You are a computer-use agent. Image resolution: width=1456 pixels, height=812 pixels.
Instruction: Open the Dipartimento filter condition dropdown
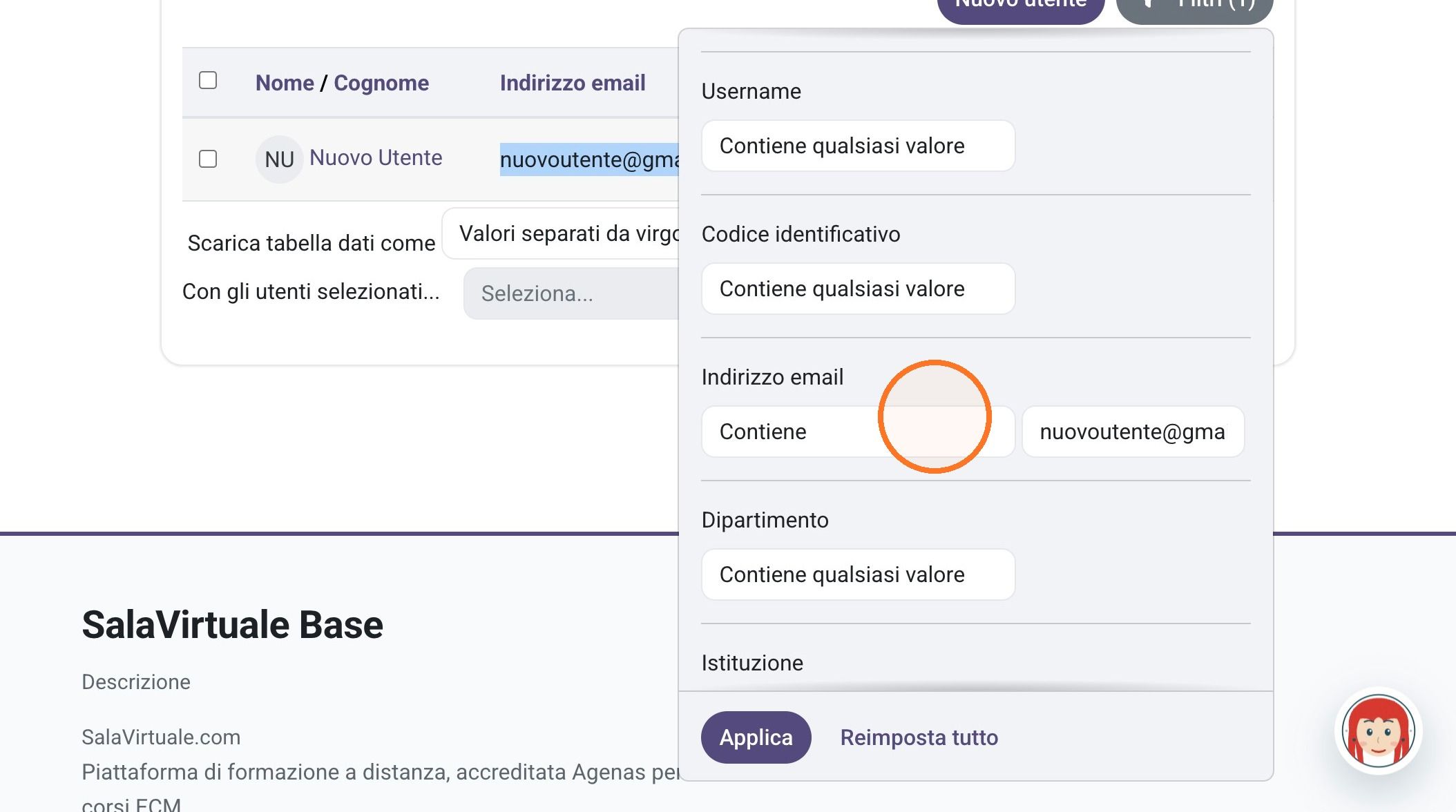(x=858, y=574)
